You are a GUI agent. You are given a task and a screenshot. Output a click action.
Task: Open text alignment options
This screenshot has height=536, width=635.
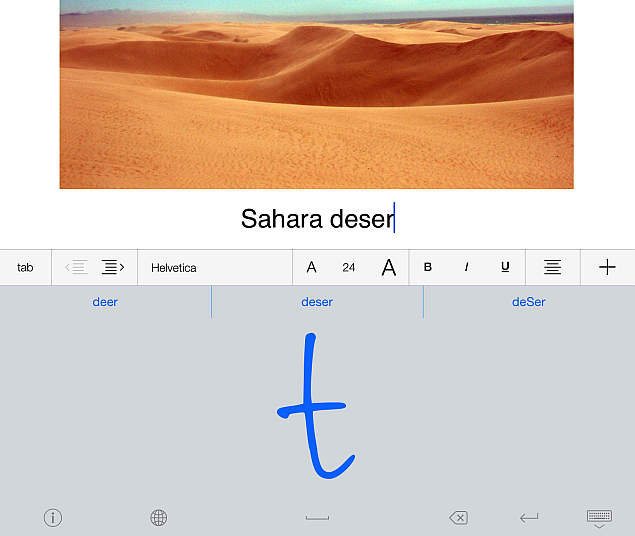coord(552,267)
